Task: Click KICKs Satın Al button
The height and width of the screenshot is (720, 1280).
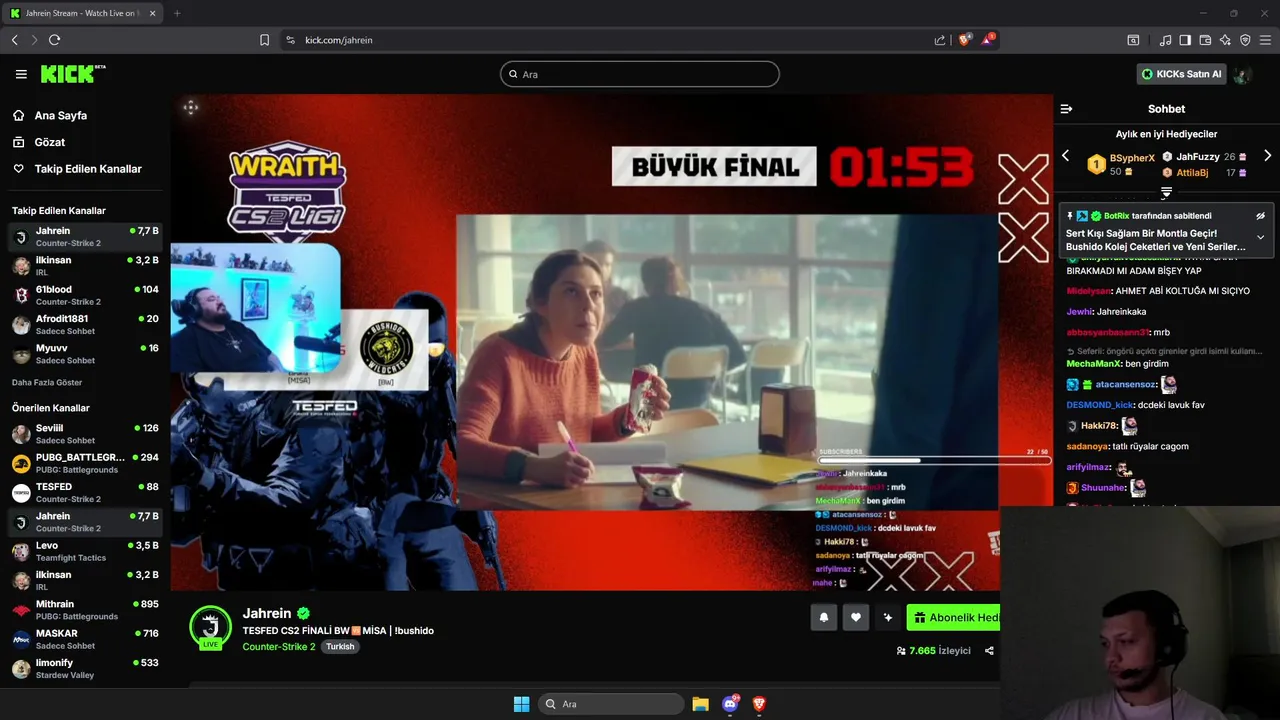Action: click(x=1180, y=74)
